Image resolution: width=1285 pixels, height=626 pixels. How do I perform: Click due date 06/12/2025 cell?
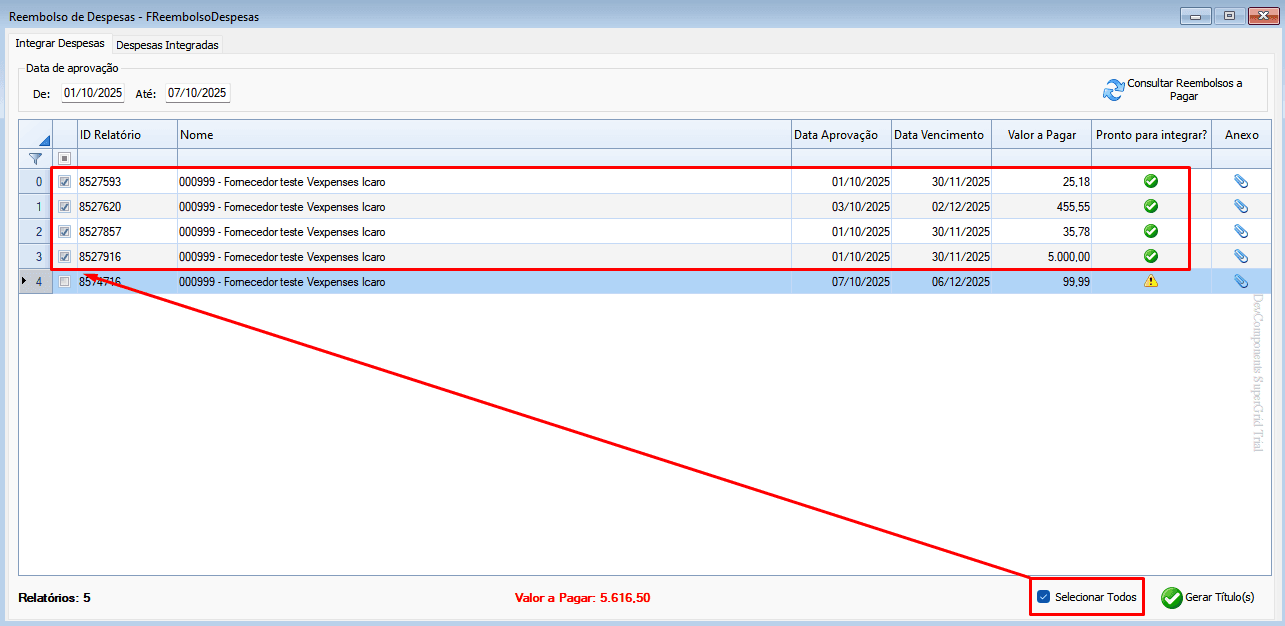[941, 282]
